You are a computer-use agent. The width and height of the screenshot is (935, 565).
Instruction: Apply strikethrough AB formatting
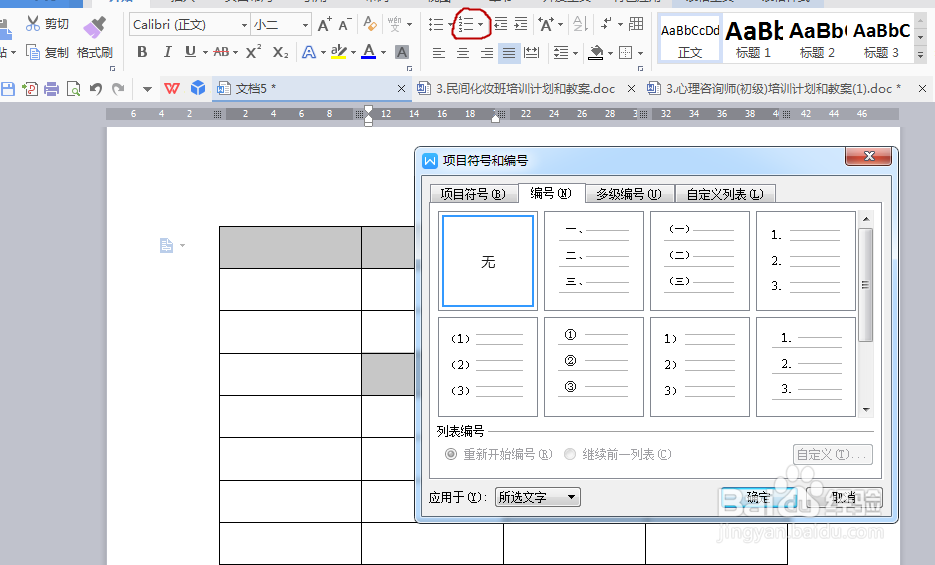pos(221,52)
